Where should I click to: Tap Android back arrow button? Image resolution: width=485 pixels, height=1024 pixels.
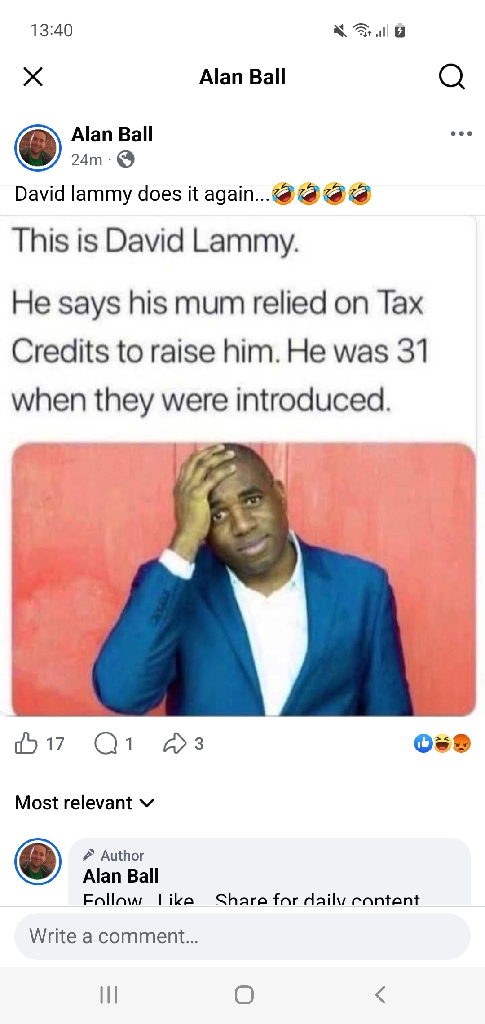(x=381, y=995)
